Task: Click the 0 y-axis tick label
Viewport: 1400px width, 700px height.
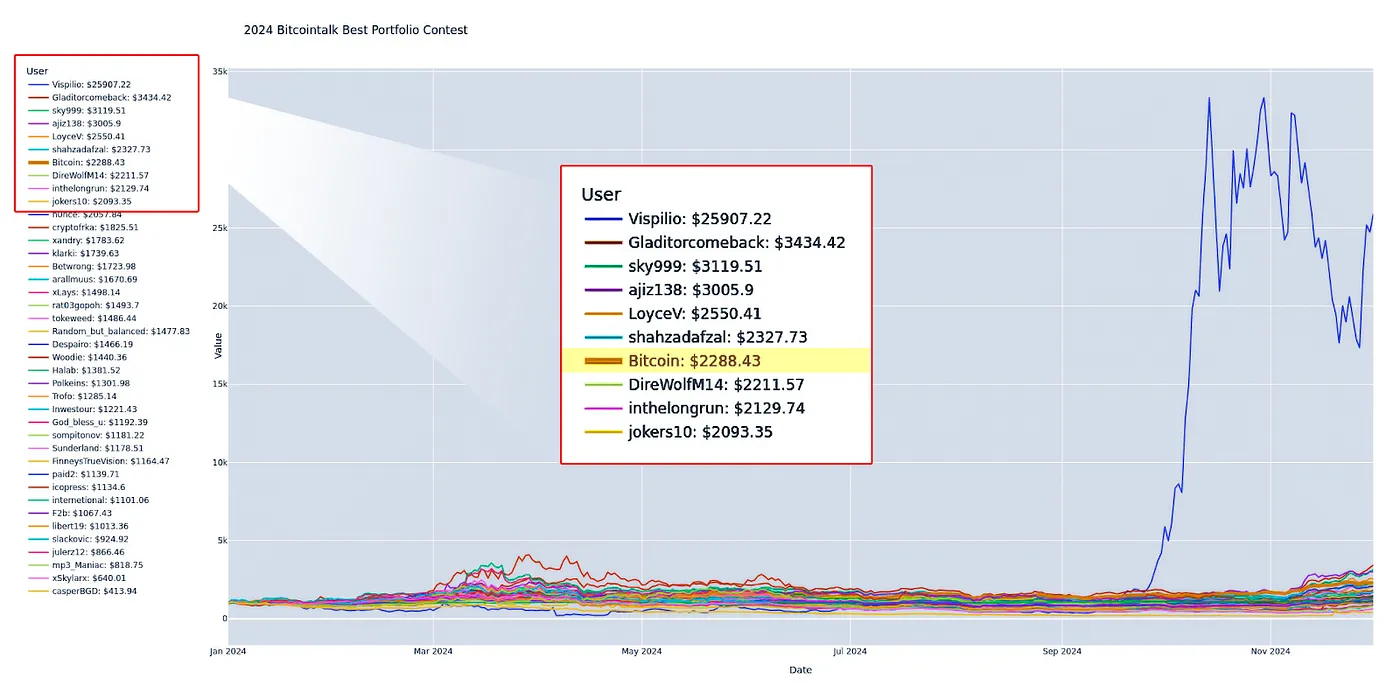Action: click(225, 618)
